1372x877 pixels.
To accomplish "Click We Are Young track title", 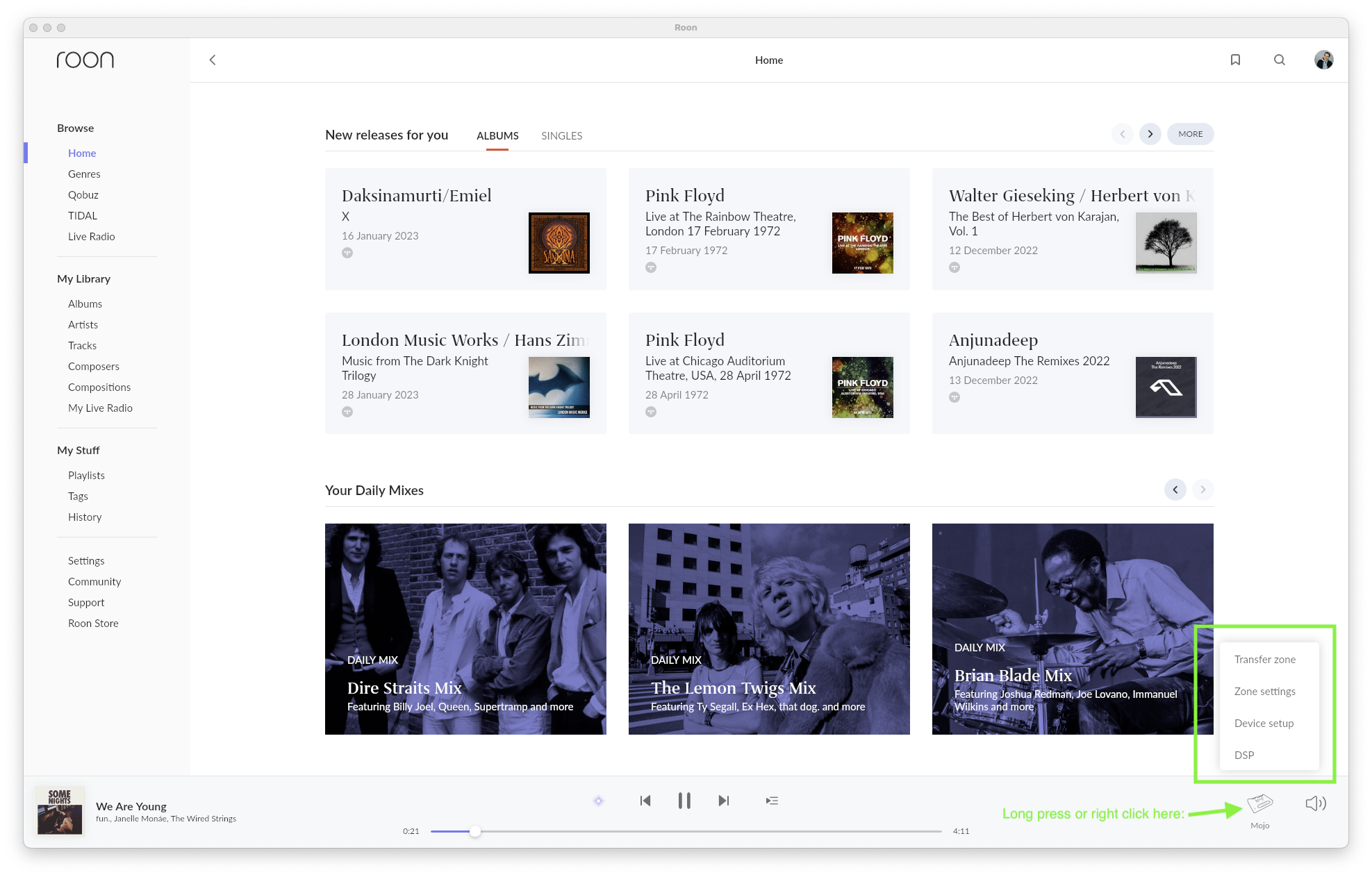I will click(131, 806).
